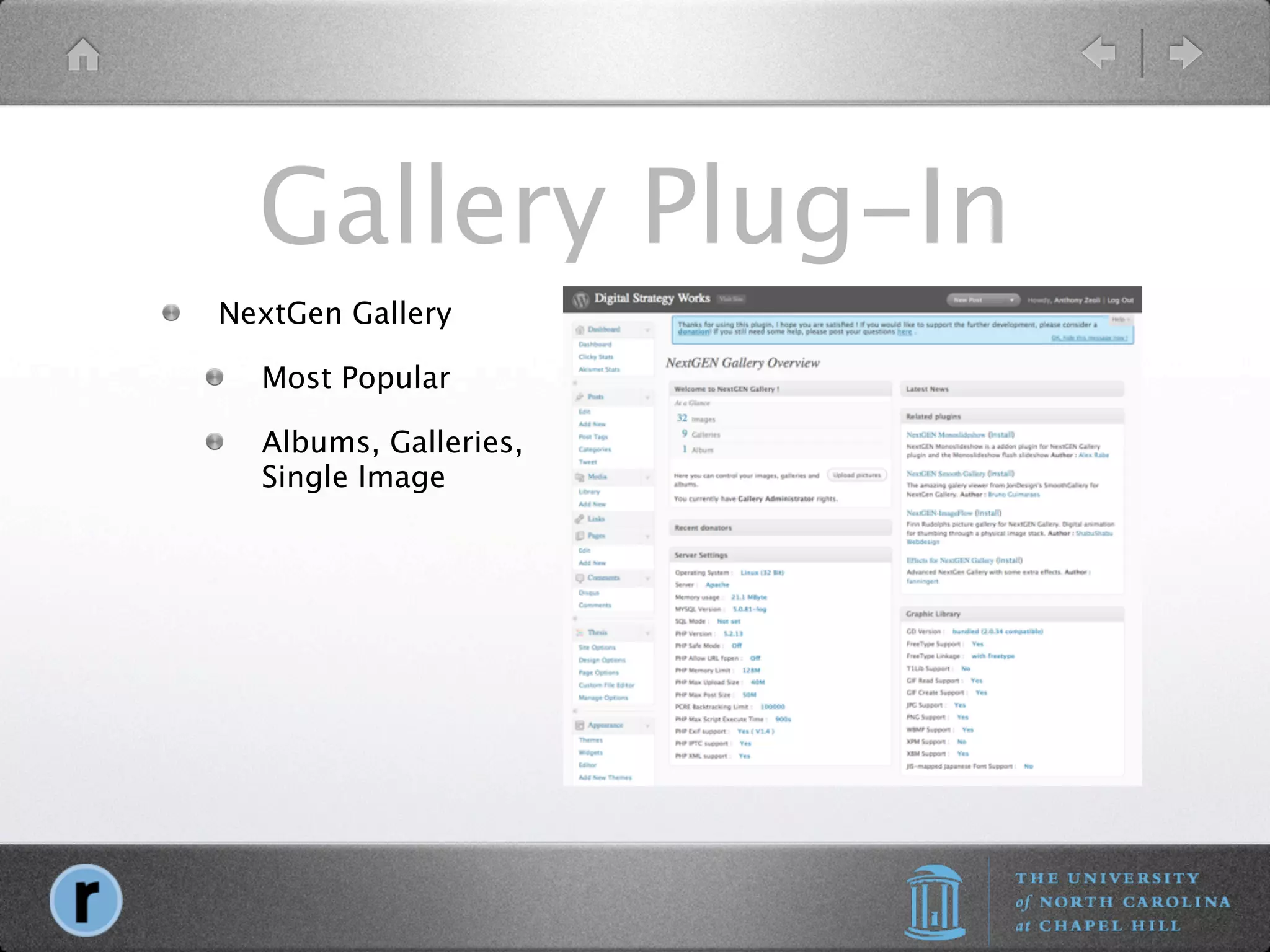Click the Upload pictures button
The width and height of the screenshot is (1270, 952).
click(857, 475)
